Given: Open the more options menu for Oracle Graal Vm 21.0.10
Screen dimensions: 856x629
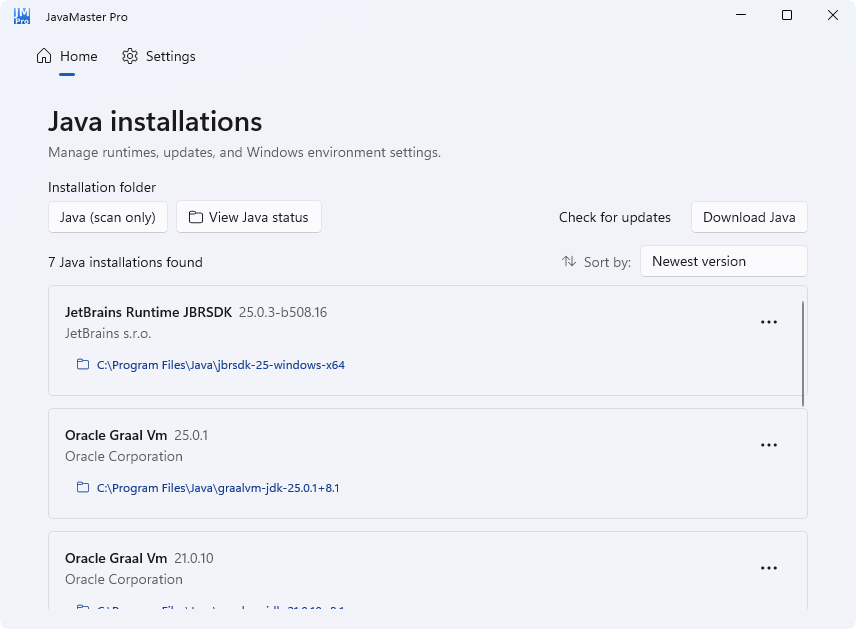Looking at the screenshot, I should 769,568.
